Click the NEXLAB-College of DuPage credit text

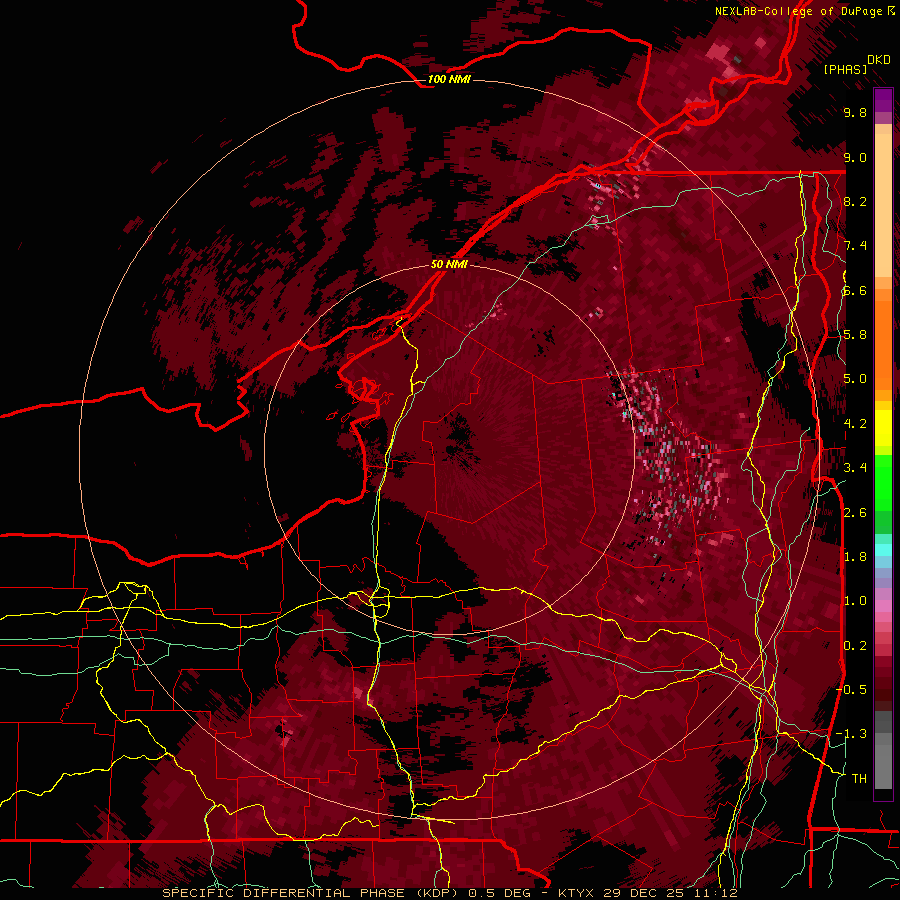tap(805, 11)
